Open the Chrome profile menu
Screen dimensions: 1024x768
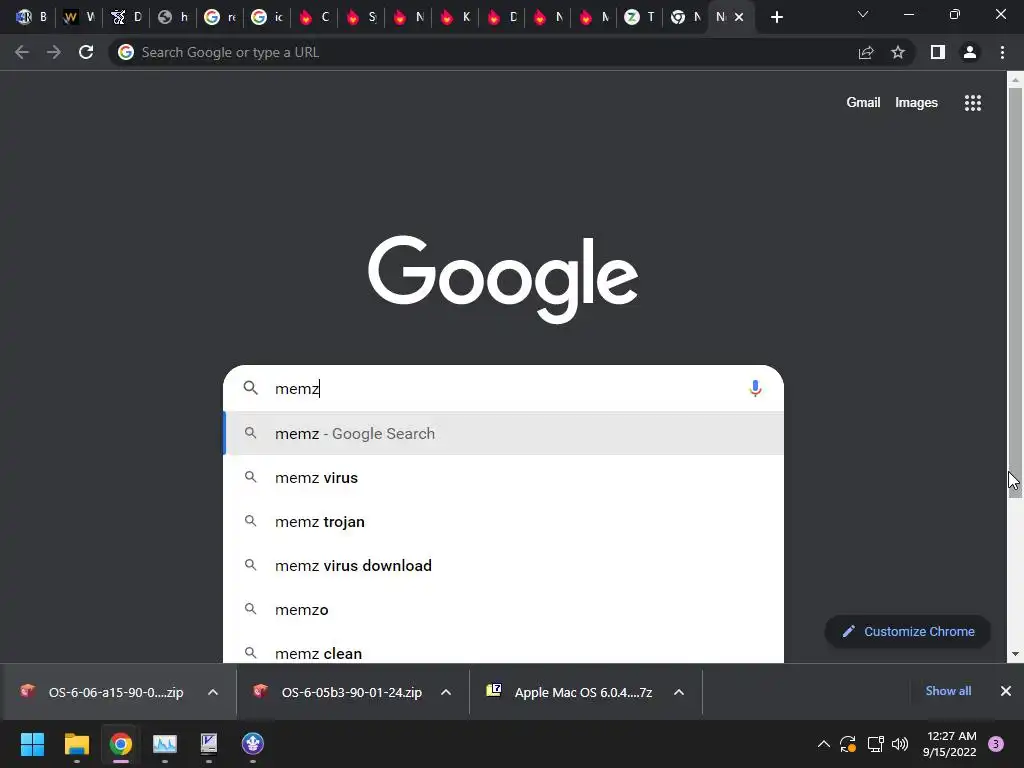pos(970,52)
